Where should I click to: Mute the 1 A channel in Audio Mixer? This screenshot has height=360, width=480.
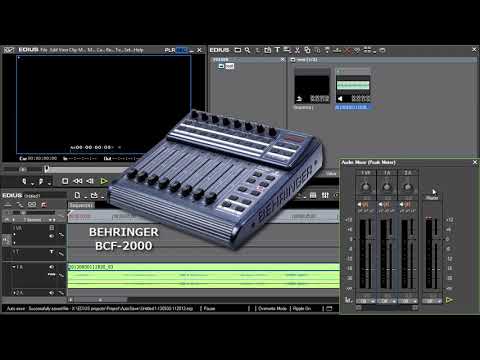click(x=384, y=204)
